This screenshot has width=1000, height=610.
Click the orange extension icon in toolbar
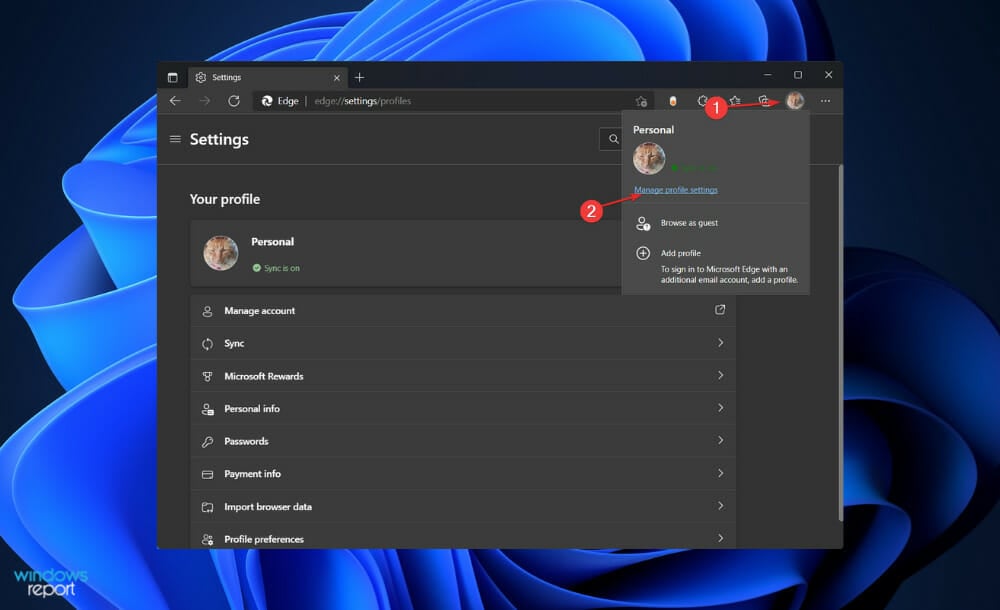(x=673, y=101)
